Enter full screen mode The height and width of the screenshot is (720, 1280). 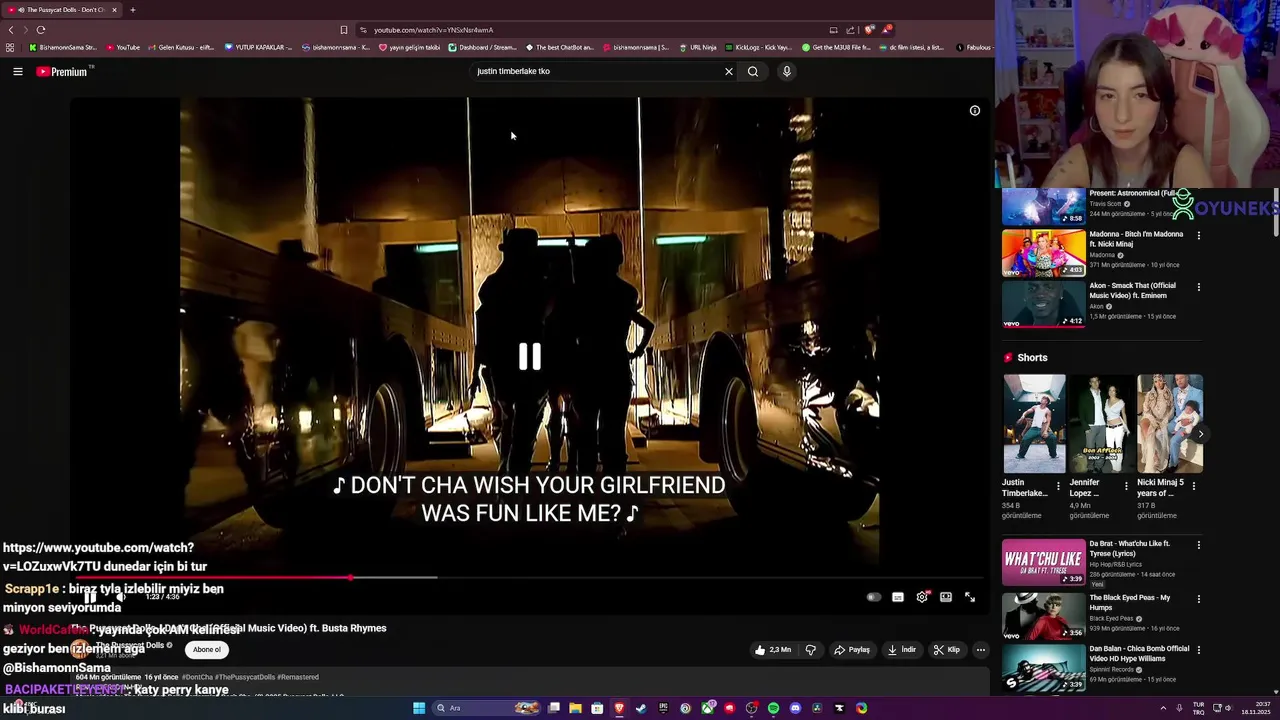(x=970, y=597)
